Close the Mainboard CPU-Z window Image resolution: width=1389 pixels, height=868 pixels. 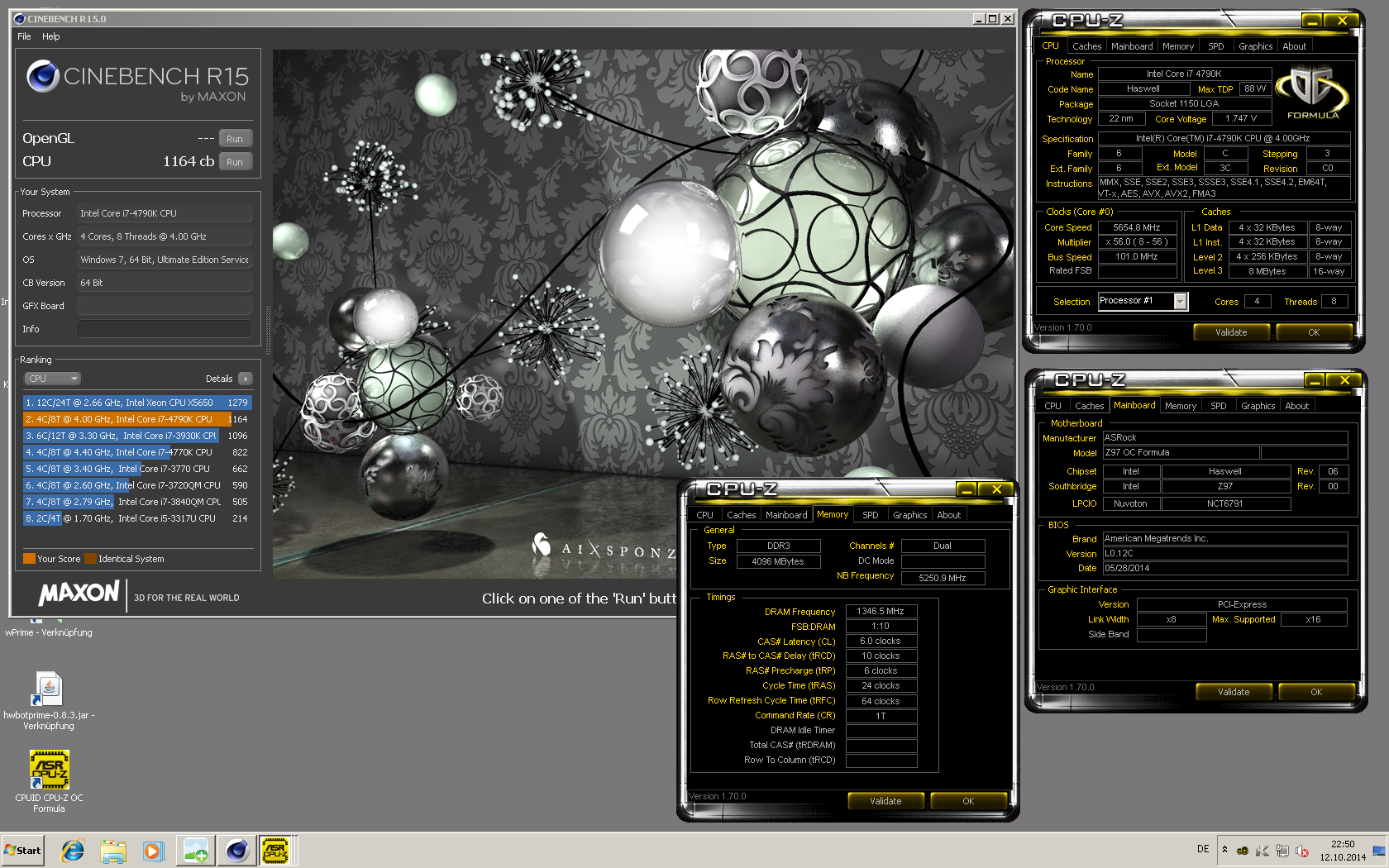(x=1344, y=380)
